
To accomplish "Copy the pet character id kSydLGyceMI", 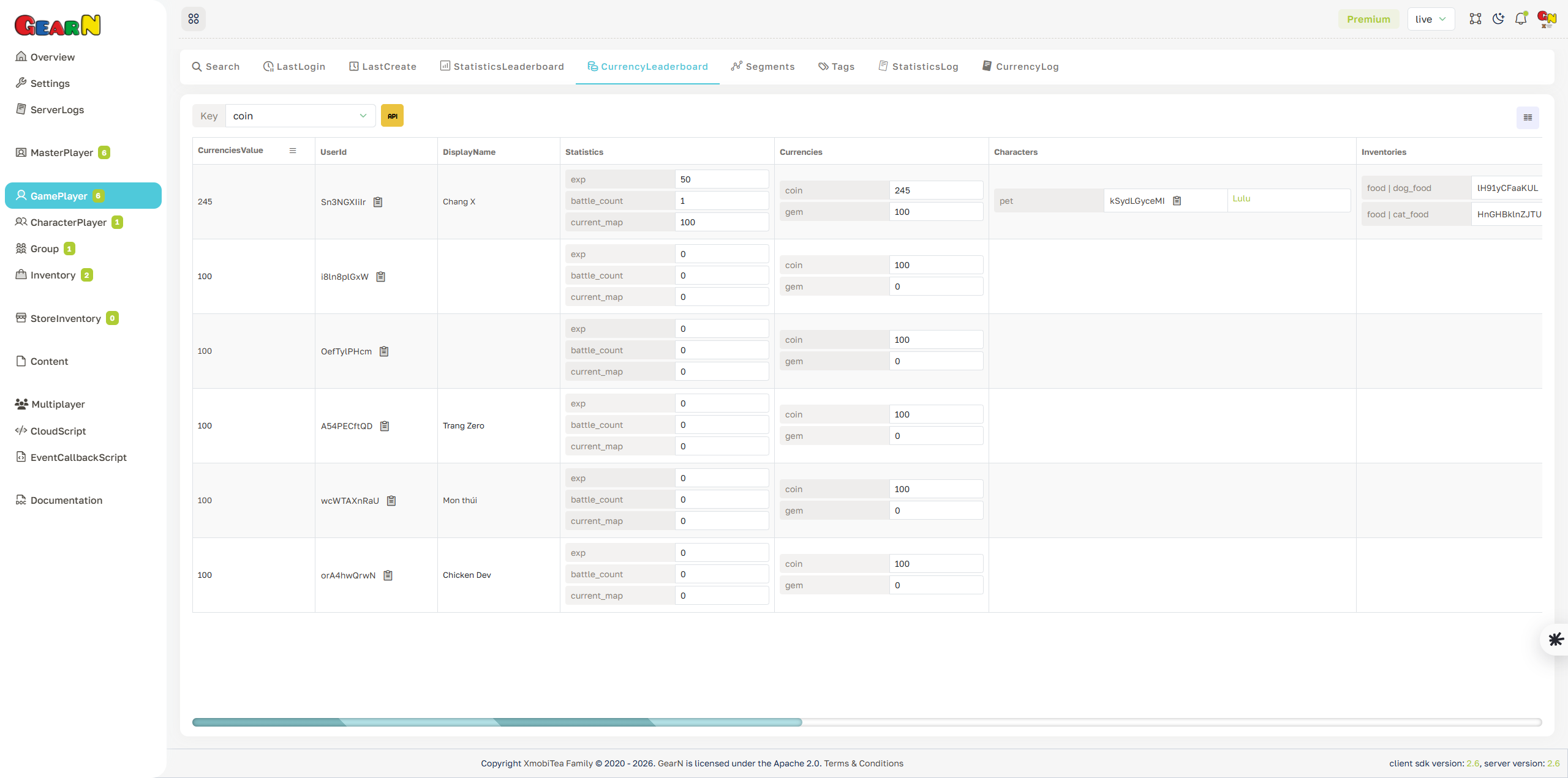I will click(1177, 200).
